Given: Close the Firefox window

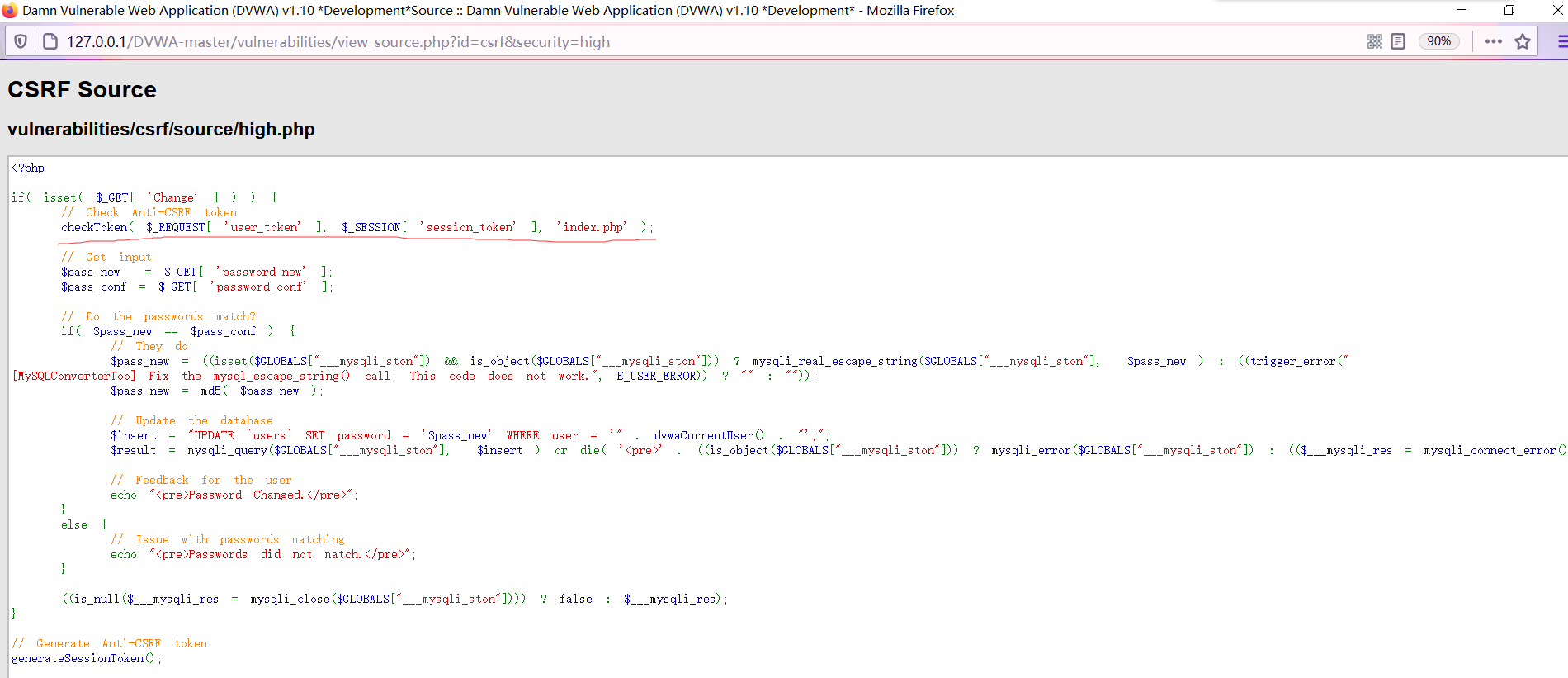Looking at the screenshot, I should coord(1557,10).
